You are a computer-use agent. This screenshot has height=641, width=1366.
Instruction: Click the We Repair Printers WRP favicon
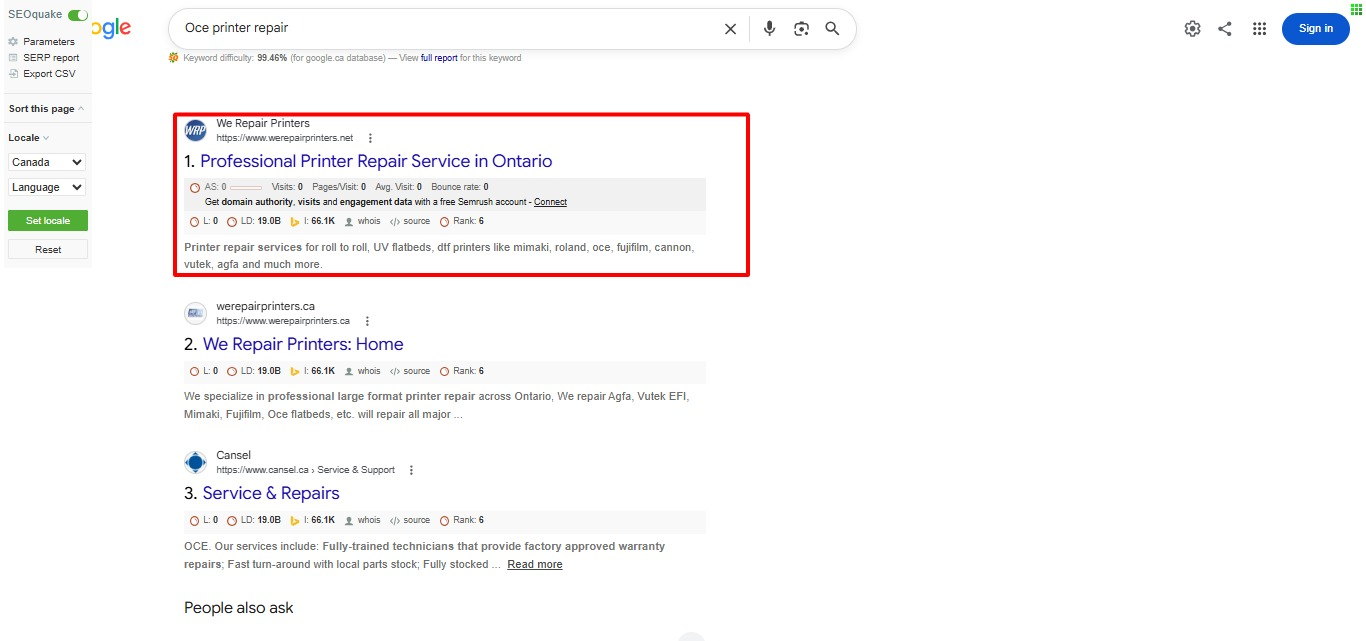[x=195, y=131]
